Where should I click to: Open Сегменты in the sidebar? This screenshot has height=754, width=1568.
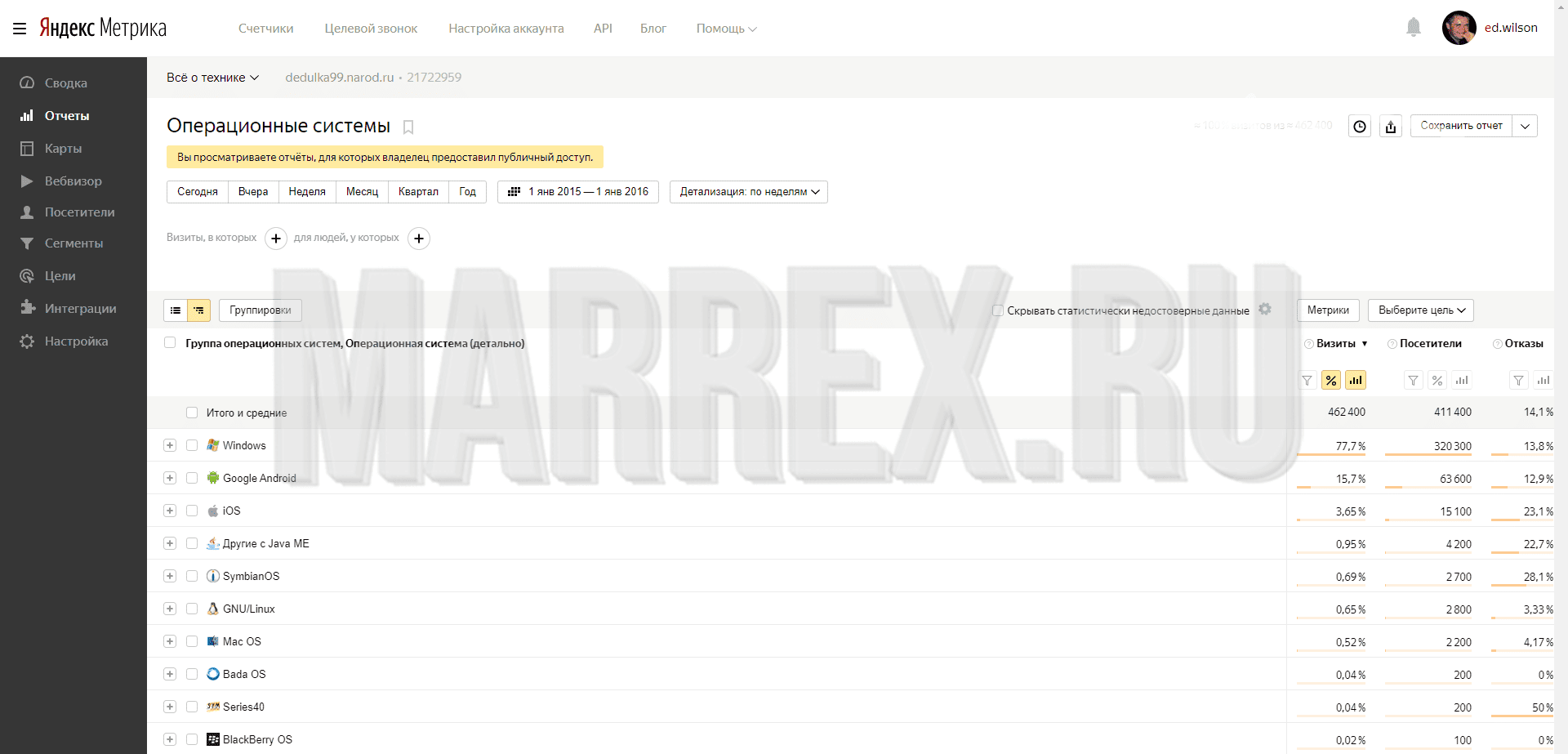tap(73, 243)
